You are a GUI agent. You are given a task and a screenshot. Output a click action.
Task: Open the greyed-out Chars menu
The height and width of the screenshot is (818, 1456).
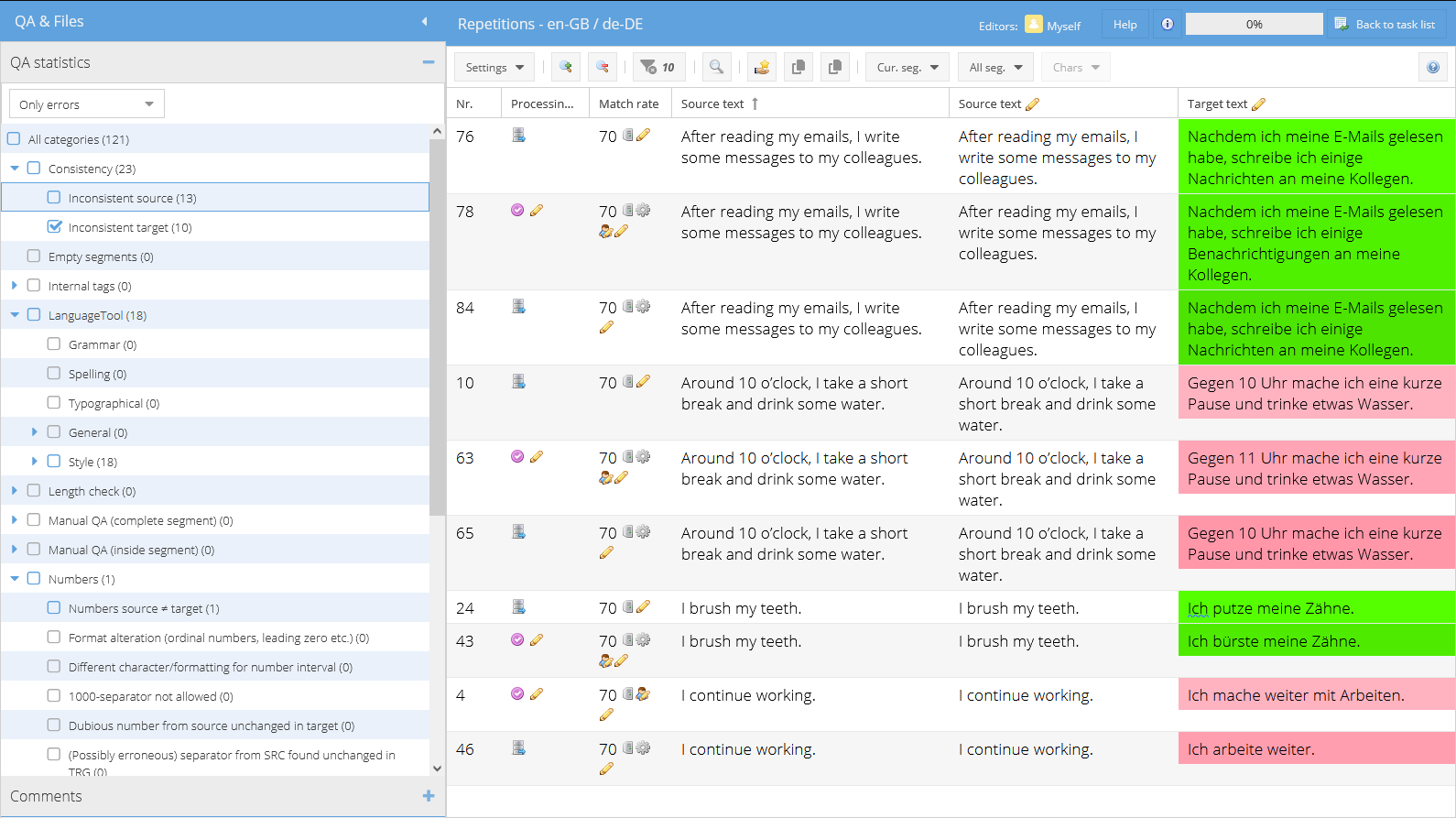[x=1076, y=67]
